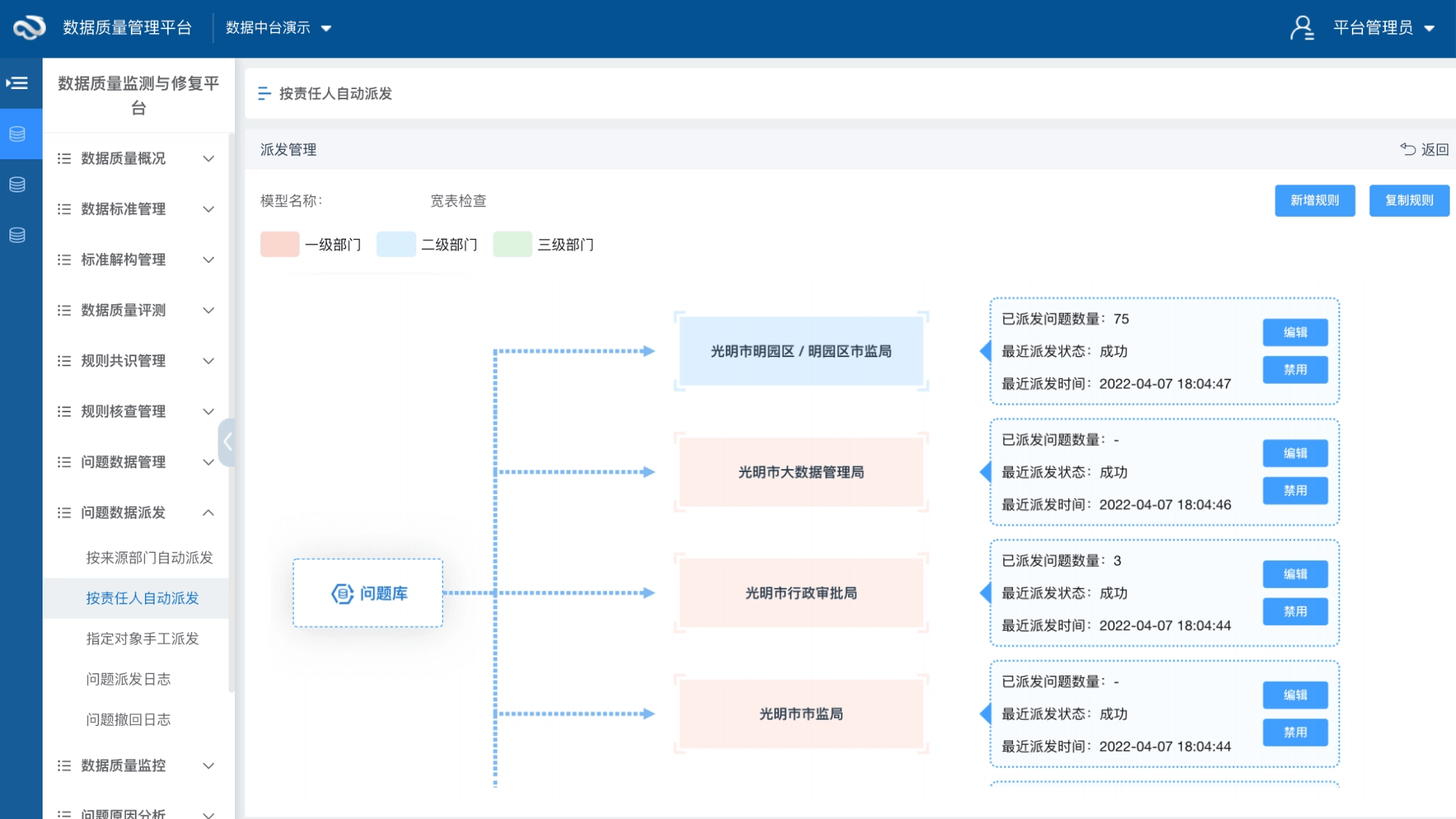The width and height of the screenshot is (1456, 819).
Task: Click the 复制规则 button
Action: tap(1409, 200)
